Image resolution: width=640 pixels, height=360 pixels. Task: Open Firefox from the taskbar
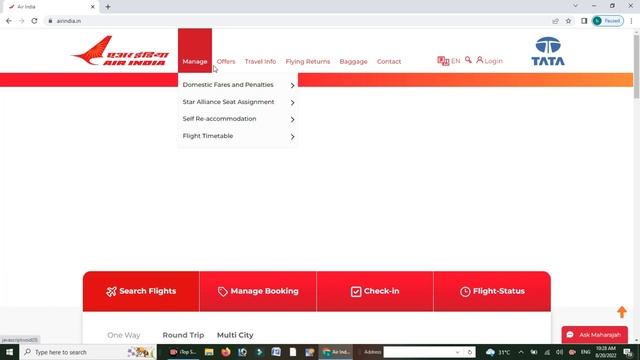tap(226, 352)
